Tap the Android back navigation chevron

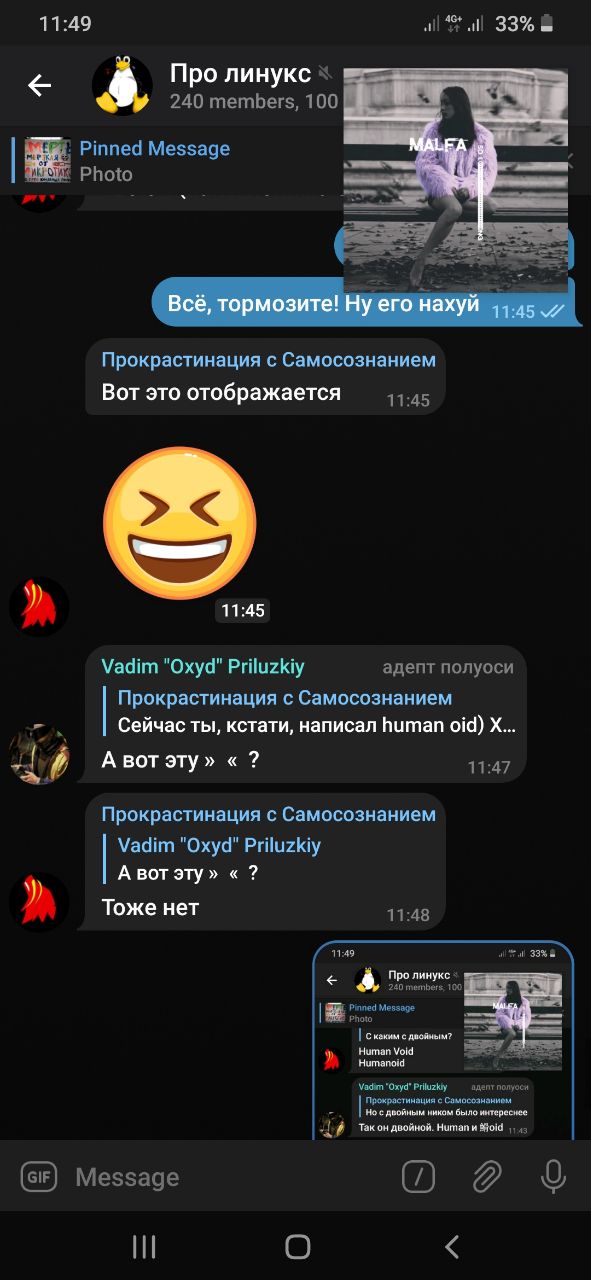point(451,1246)
